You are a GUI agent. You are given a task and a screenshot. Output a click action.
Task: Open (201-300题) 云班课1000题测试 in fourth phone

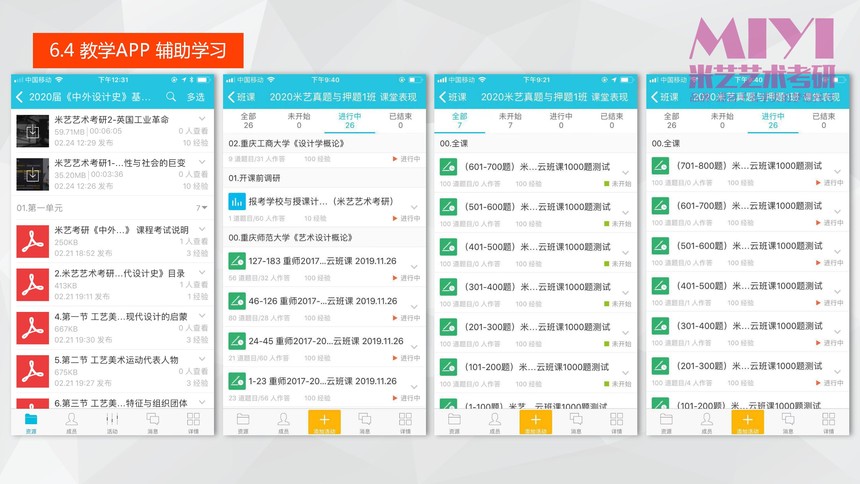pyautogui.click(x=748, y=373)
